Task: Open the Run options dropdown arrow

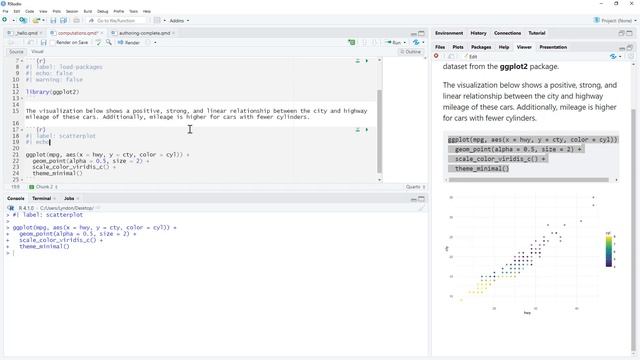Action: tap(404, 42)
